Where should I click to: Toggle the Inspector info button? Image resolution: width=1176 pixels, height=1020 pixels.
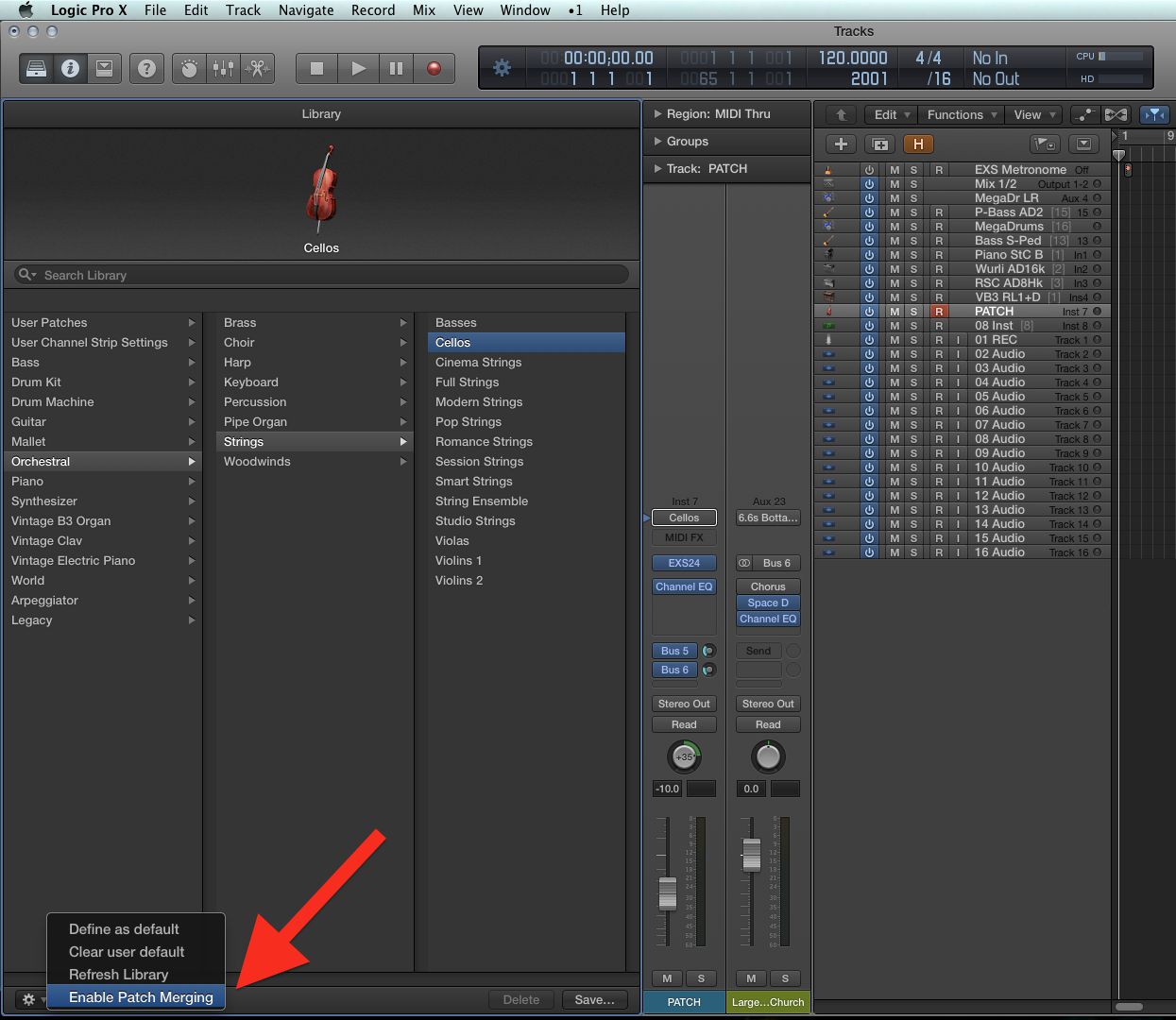point(70,69)
